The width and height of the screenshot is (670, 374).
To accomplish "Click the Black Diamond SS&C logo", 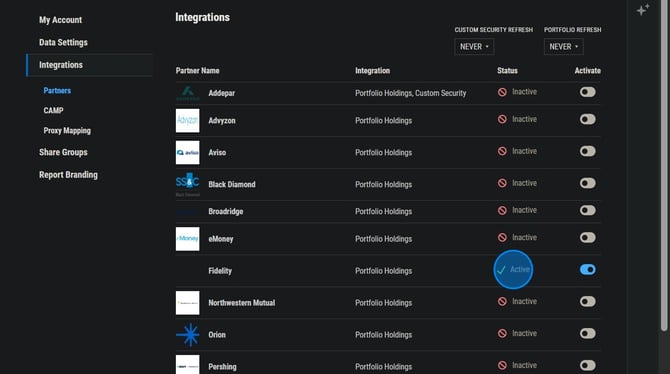I will point(188,184).
